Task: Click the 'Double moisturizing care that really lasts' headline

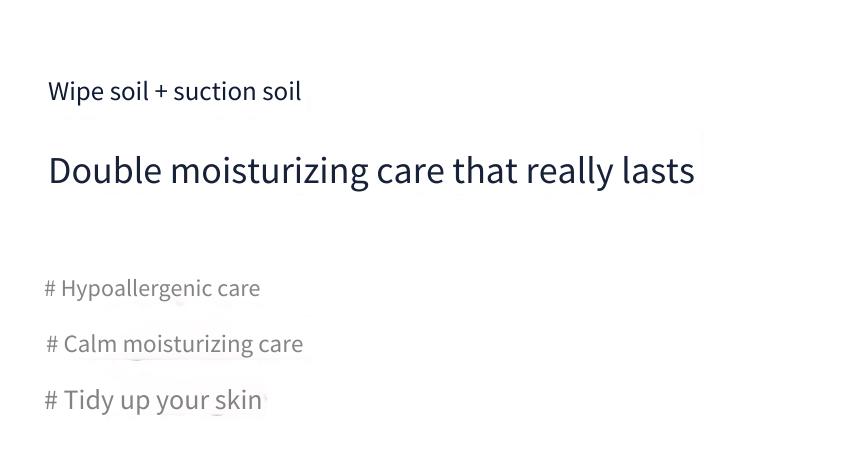Action: click(x=372, y=171)
